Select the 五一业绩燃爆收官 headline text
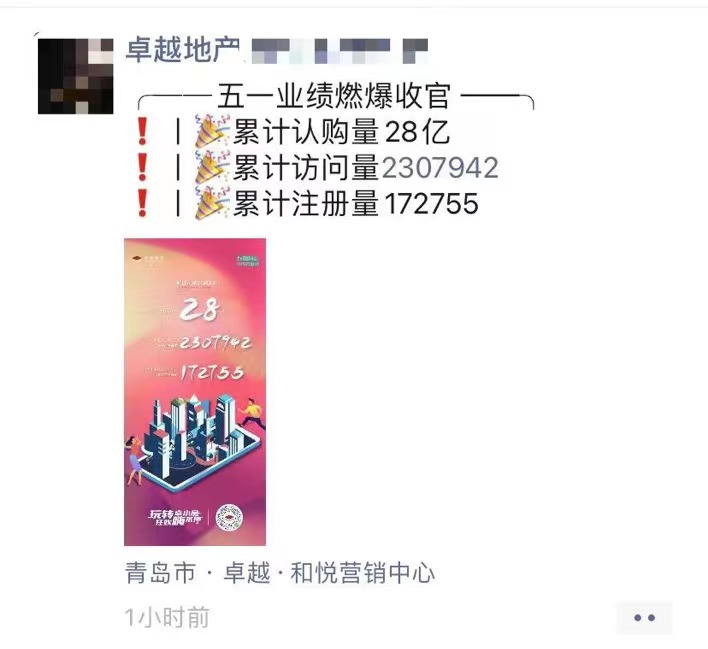This screenshot has height=649, width=708. 334,96
